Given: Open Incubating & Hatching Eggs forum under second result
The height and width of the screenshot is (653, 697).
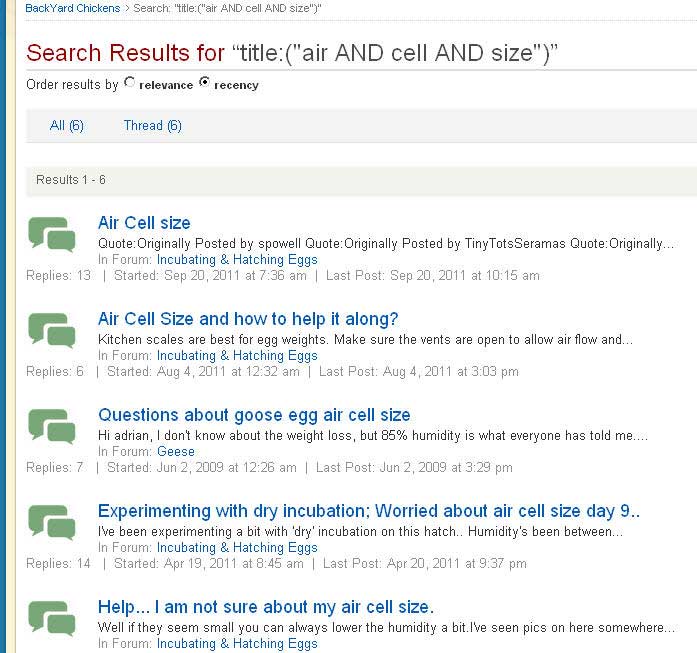Looking at the screenshot, I should (237, 356).
